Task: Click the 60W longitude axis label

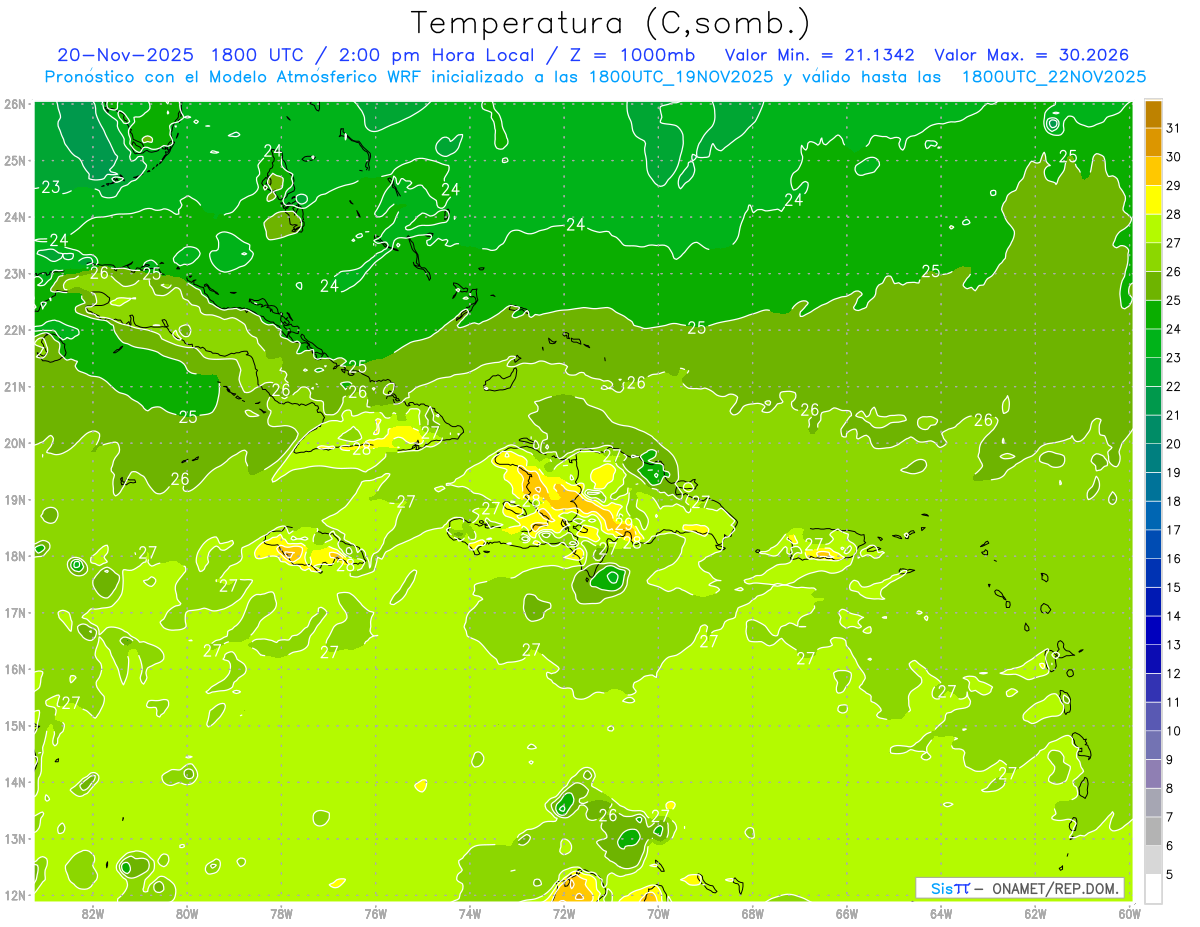Action: pos(1130,912)
